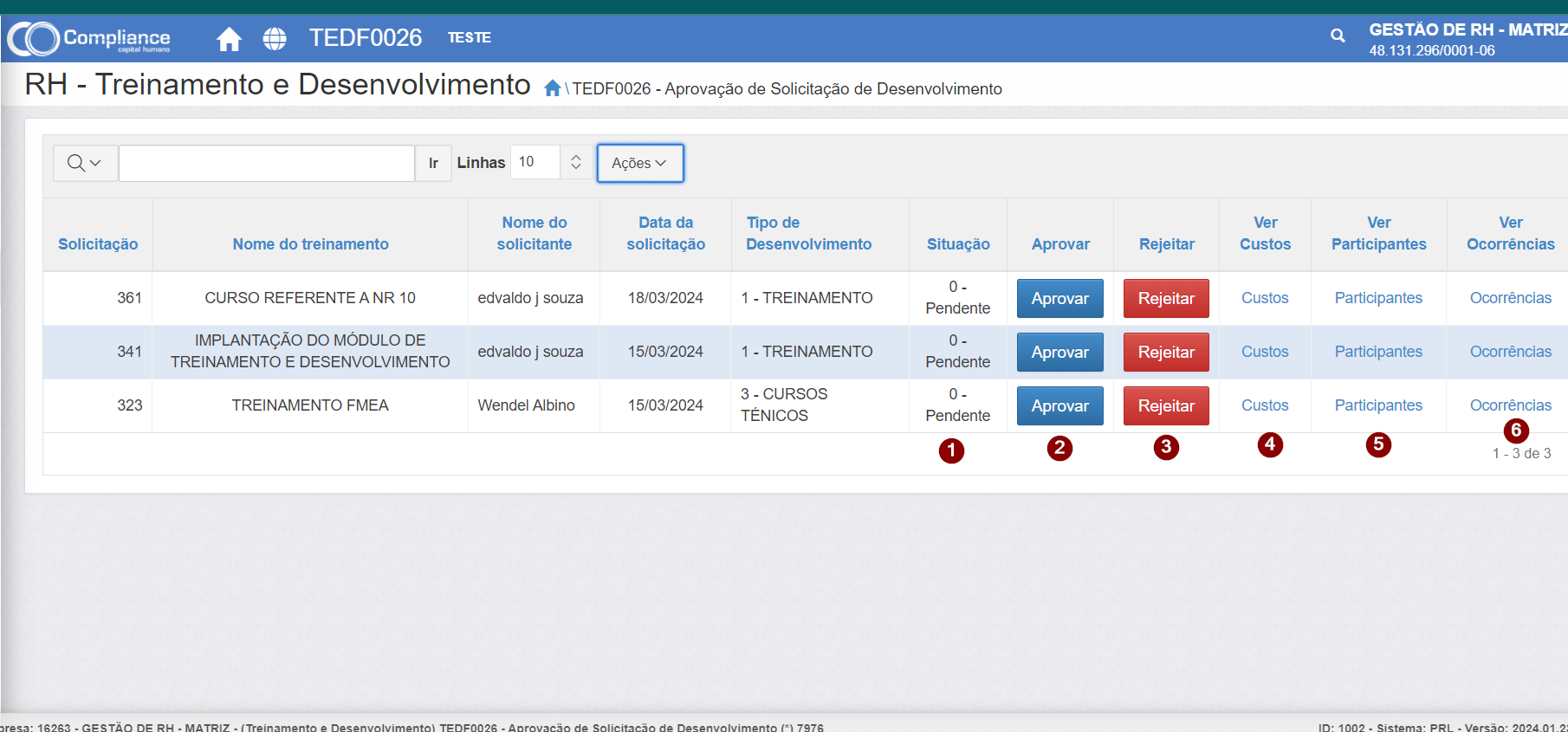Open Ocorrências for request 323
The image size is (1568, 732).
pos(1511,405)
